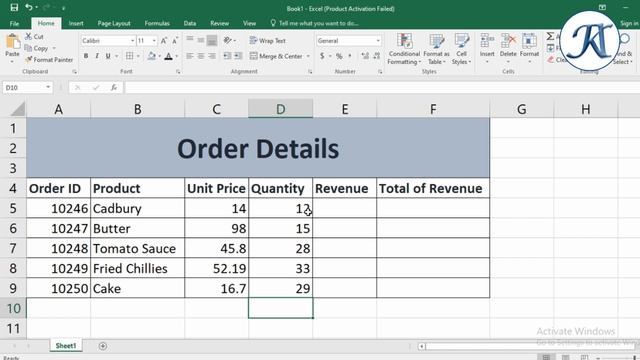This screenshot has height=360, width=640.
Task: Click the horizontal scrollbar left arrow
Action: (421, 347)
